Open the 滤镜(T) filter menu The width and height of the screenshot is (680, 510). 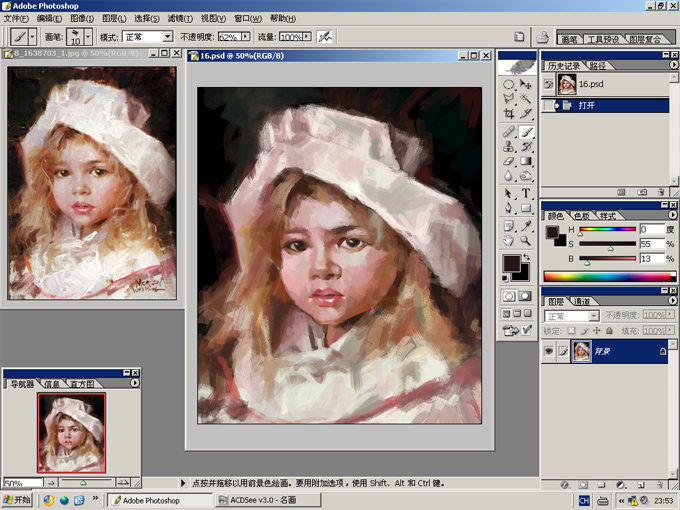point(180,18)
